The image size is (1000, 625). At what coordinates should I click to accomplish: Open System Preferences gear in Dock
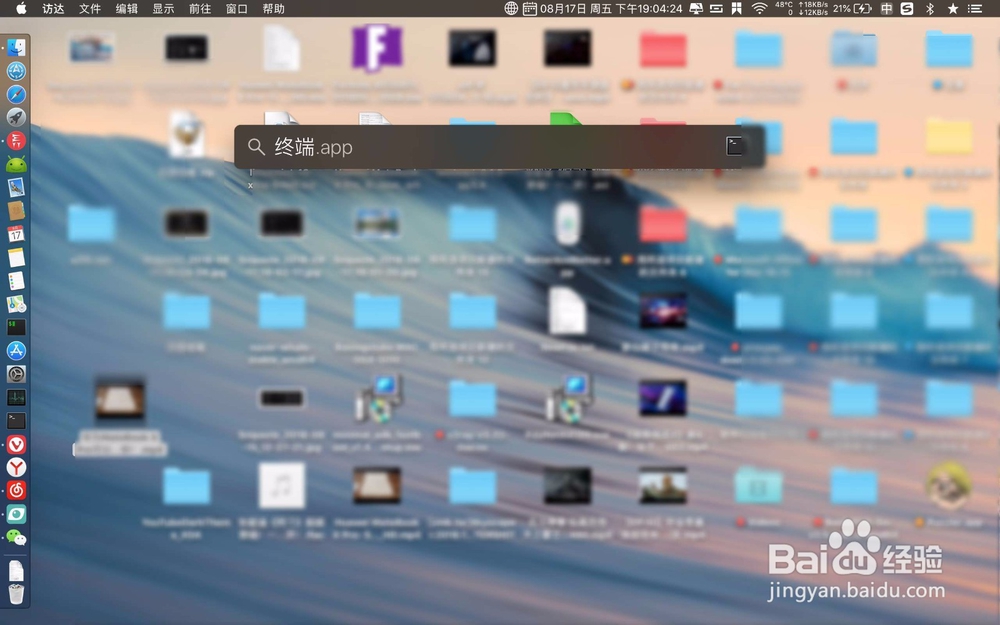coord(16,374)
